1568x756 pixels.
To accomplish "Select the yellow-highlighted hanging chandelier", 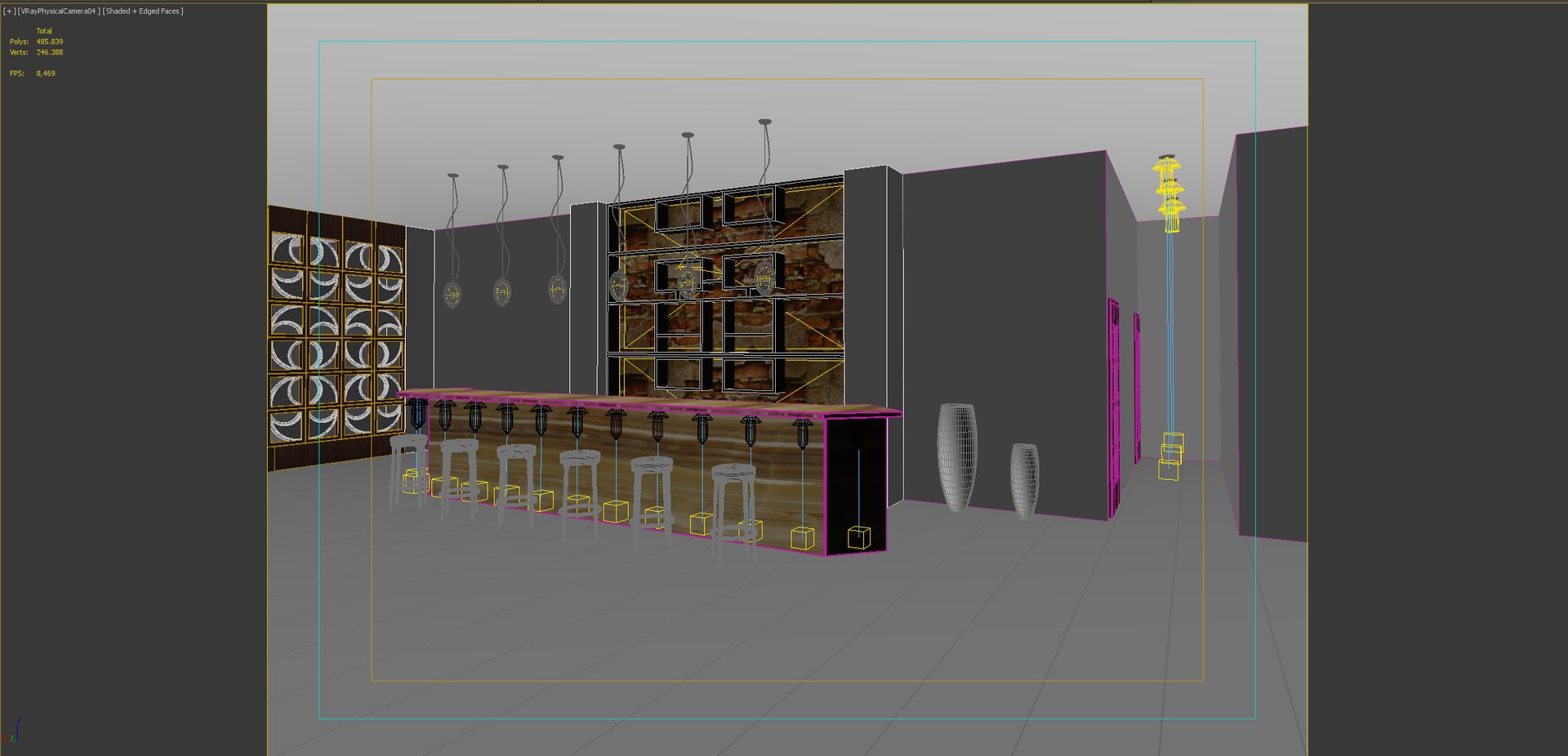I will pyautogui.click(x=1169, y=193).
